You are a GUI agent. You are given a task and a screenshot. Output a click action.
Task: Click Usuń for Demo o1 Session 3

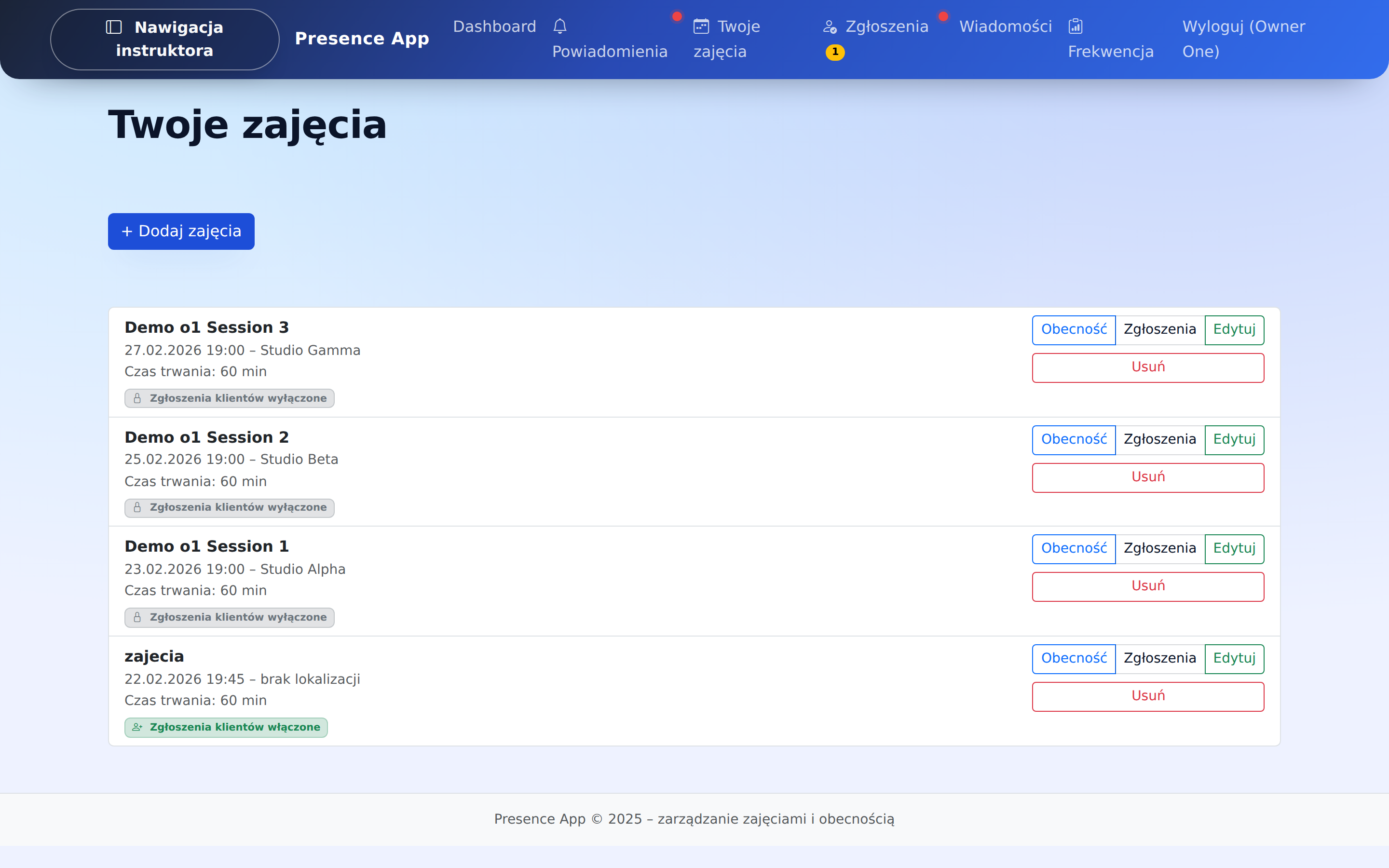coord(1148,367)
